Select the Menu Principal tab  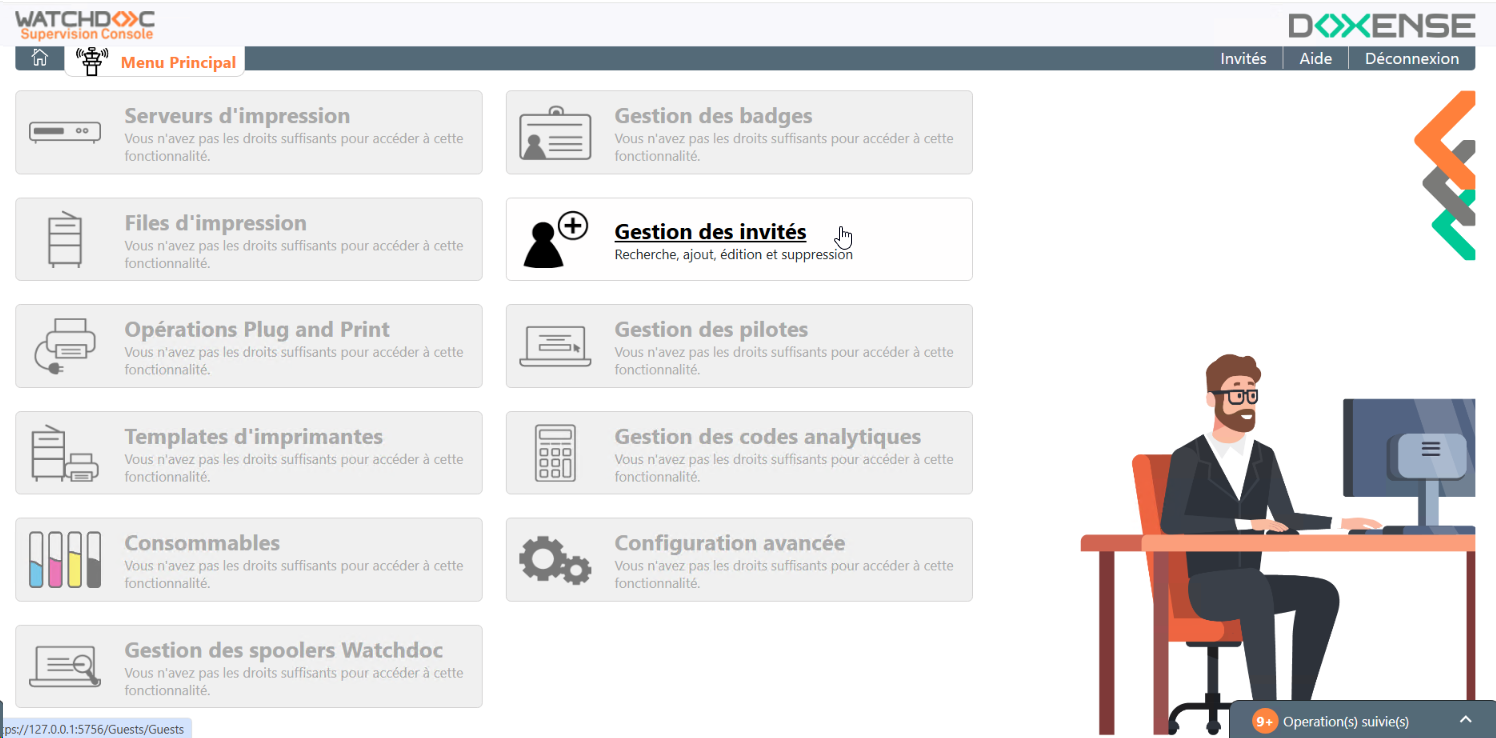pos(177,62)
